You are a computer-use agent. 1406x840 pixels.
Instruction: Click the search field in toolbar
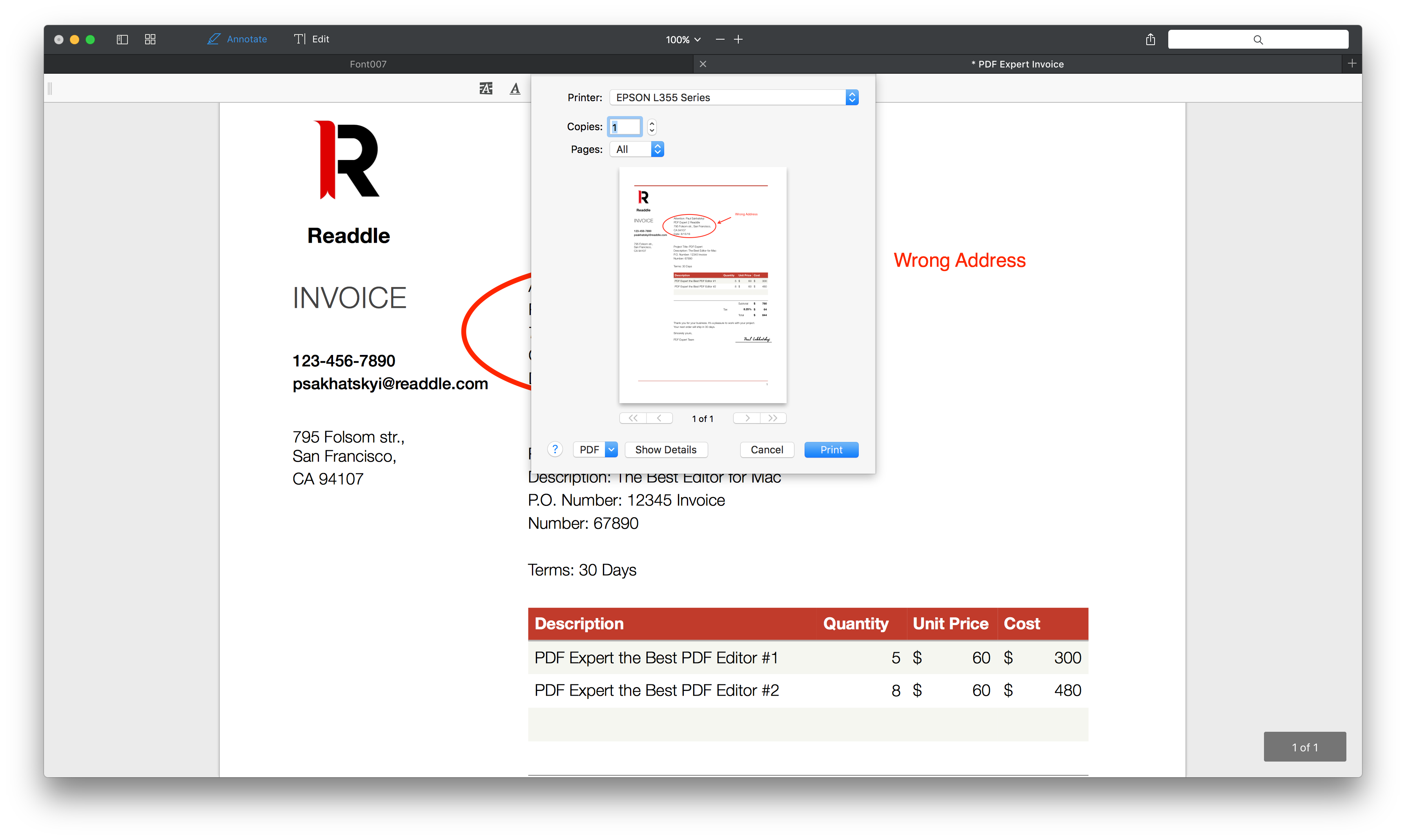pos(1258,39)
